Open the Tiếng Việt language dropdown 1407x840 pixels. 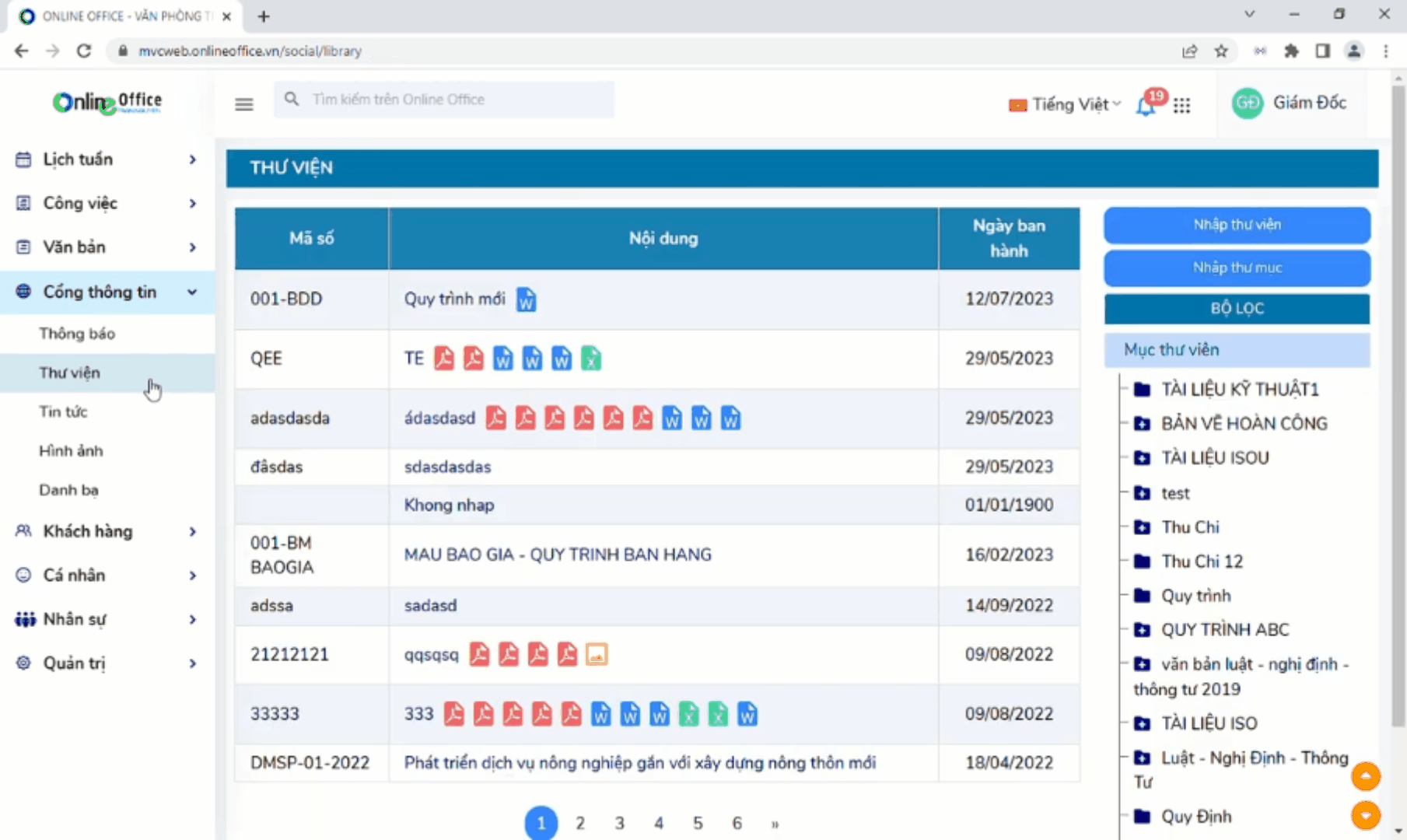pyautogui.click(x=1064, y=104)
